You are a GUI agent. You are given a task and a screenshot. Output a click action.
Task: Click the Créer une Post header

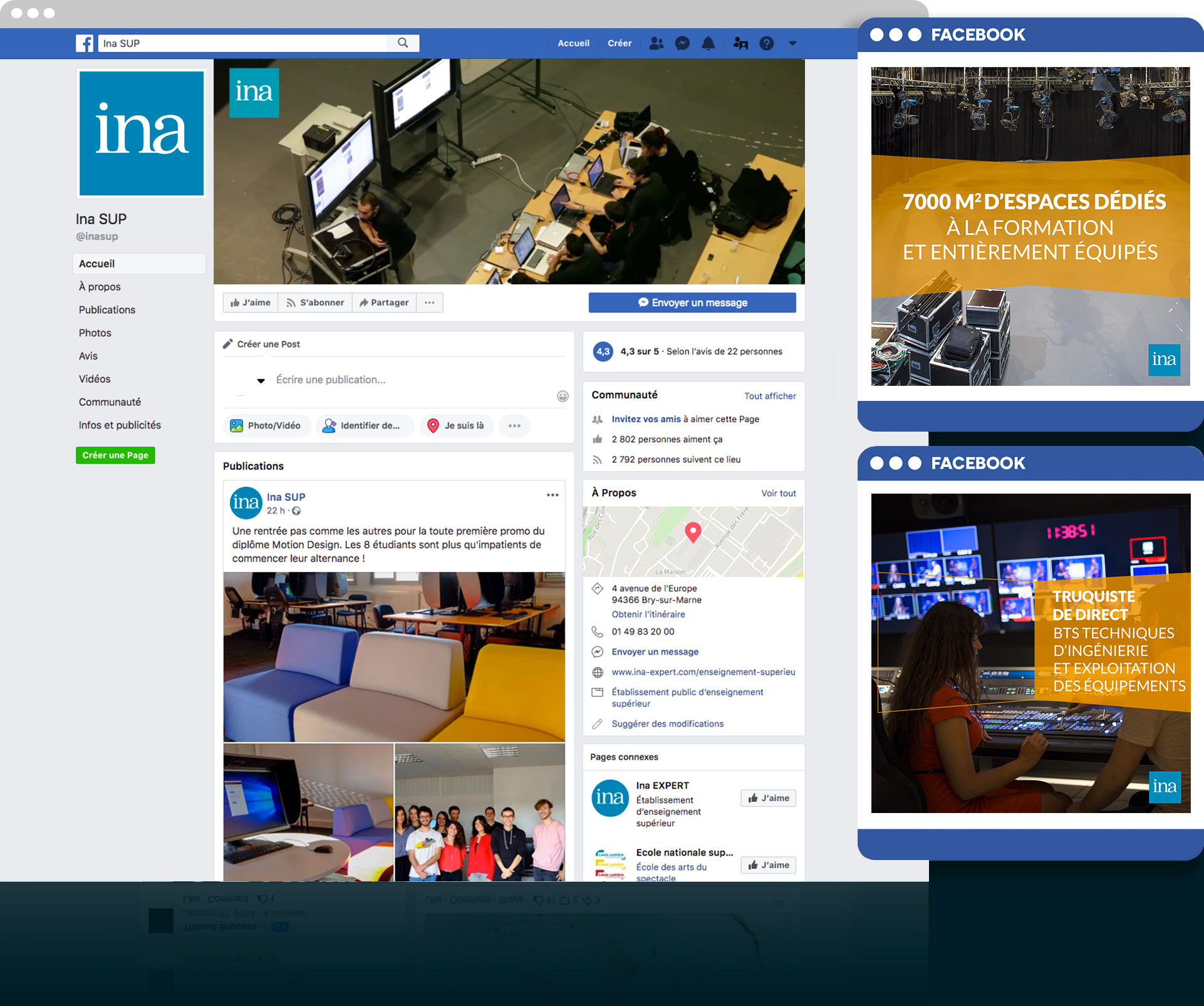click(x=262, y=344)
